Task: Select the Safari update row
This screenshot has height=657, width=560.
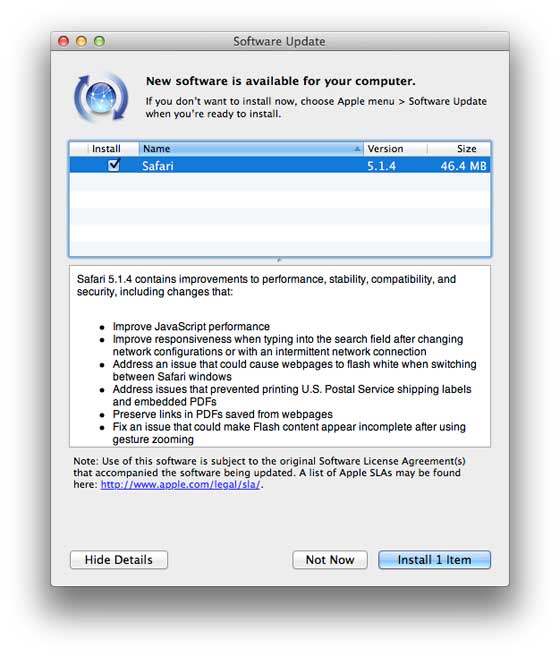Action: pyautogui.click(x=280, y=165)
